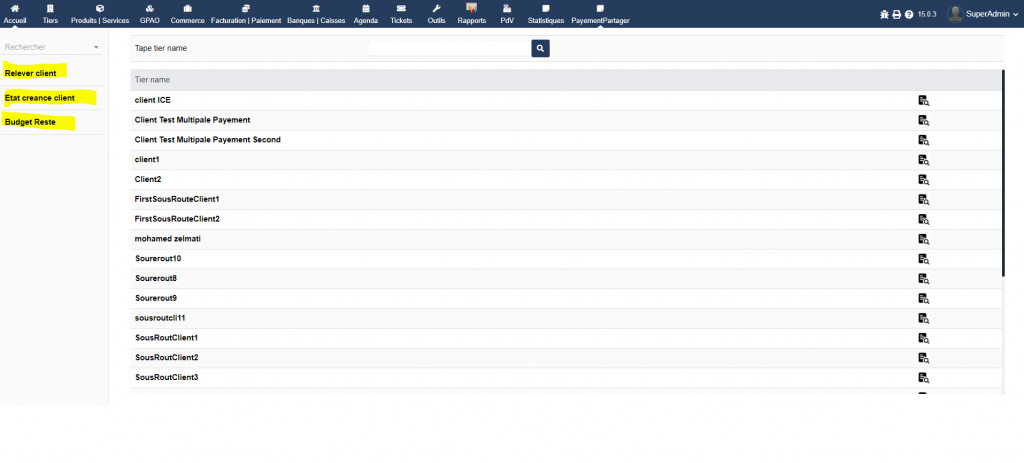This screenshot has width=1024, height=463.
Task: View details icon for FirstSousRouteClient2
Action: pos(923,219)
